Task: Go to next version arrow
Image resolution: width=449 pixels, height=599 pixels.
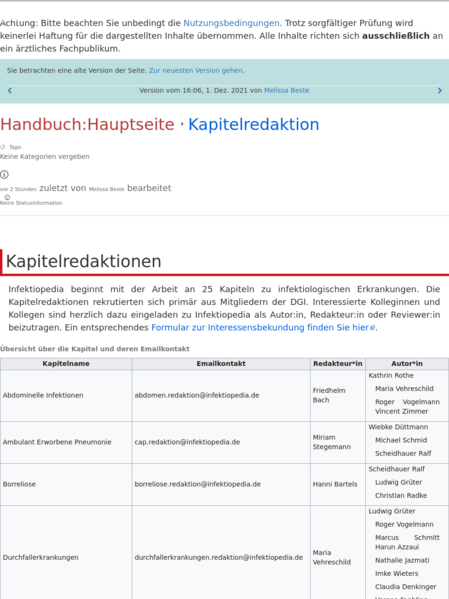Action: (x=439, y=91)
